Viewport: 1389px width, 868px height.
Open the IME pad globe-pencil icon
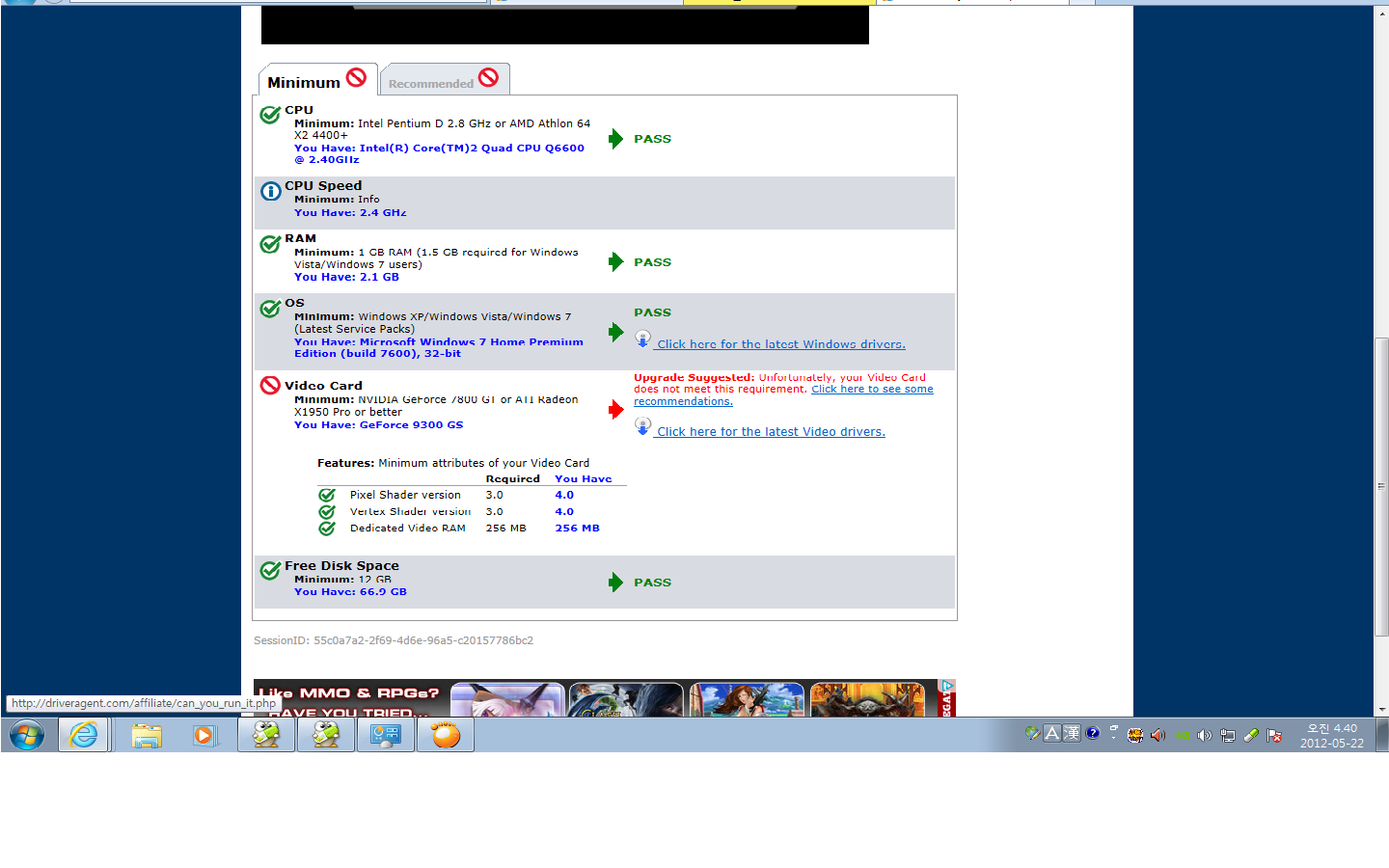tap(1033, 733)
